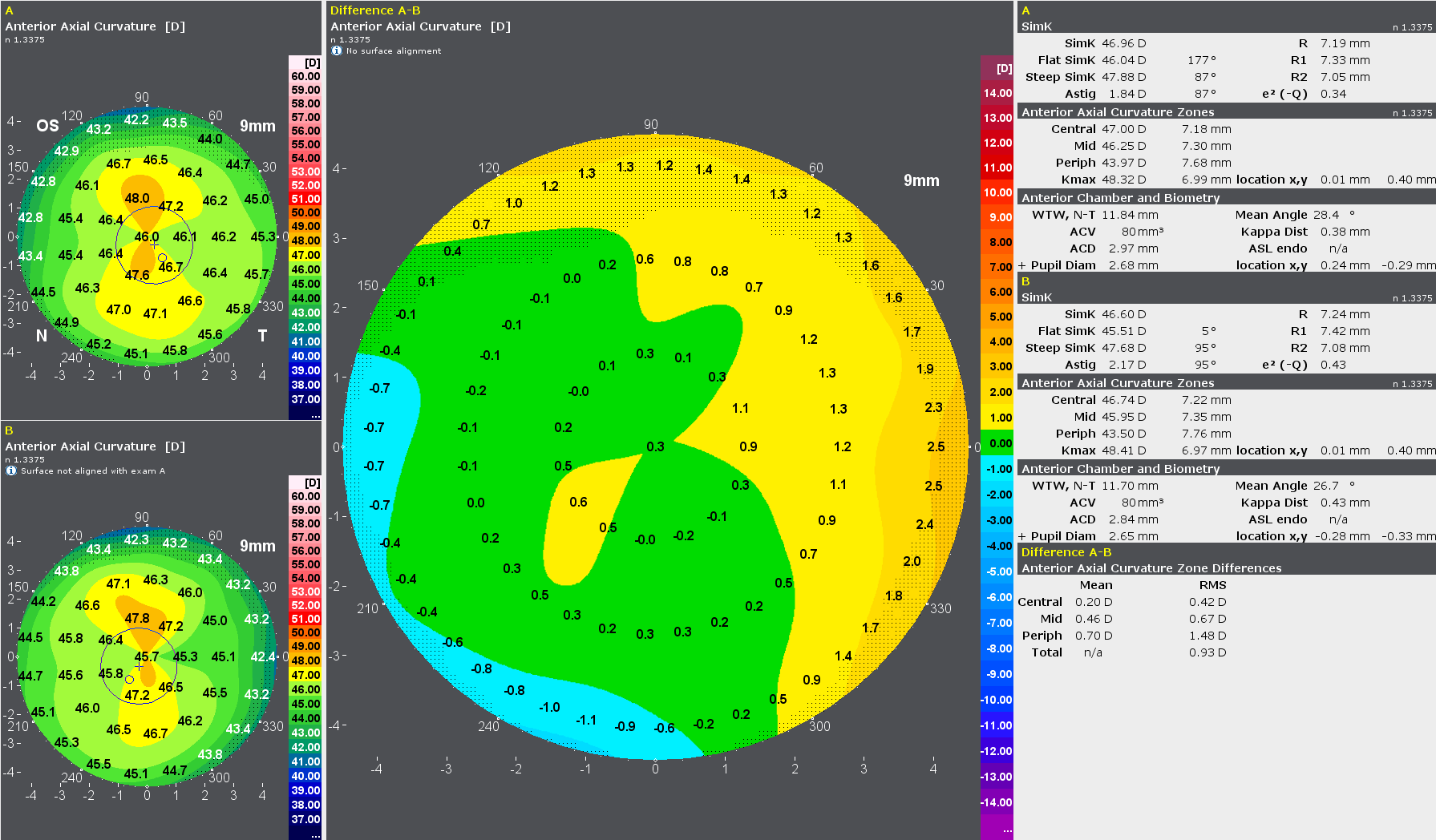Click the 0.00 swatch in the difference color scale
This screenshot has width=1436, height=840.
[x=997, y=443]
